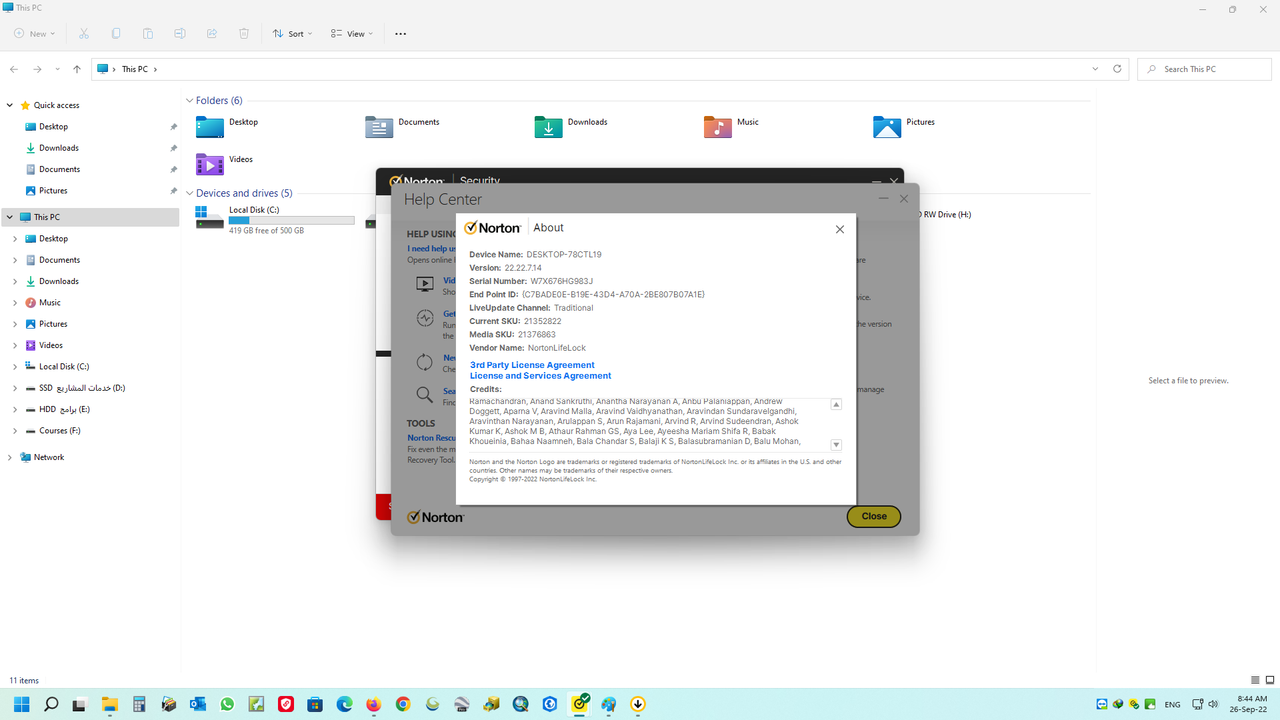The width and height of the screenshot is (1280, 720).
Task: Click the Norton icon in the taskbar
Action: [x=579, y=704]
